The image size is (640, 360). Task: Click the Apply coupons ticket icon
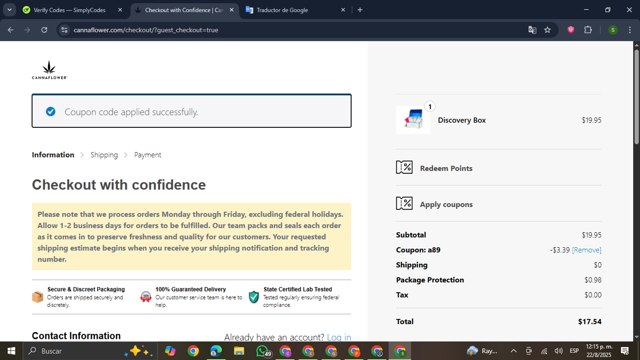404,203
